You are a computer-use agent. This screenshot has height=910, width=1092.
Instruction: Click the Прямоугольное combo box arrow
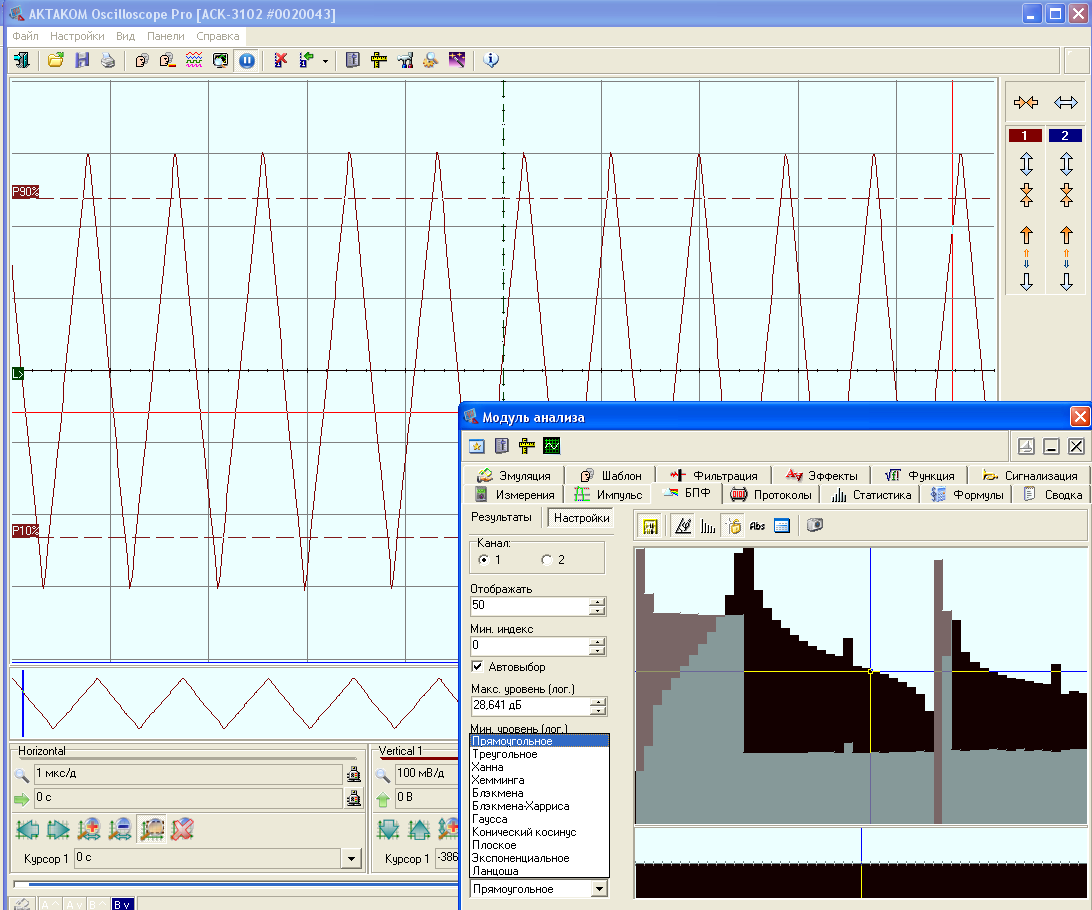(599, 889)
